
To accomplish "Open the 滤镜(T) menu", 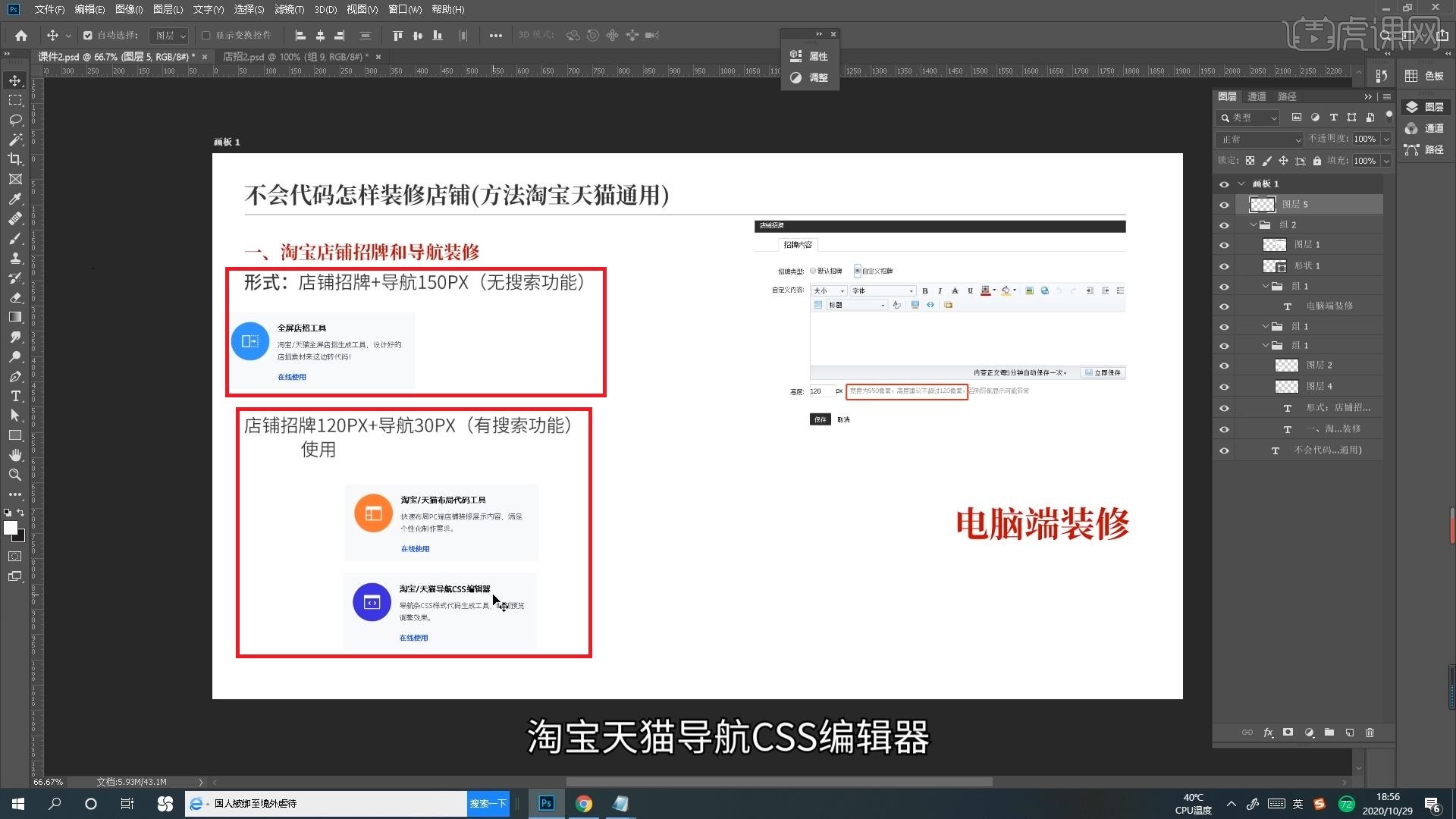I will pos(289,9).
